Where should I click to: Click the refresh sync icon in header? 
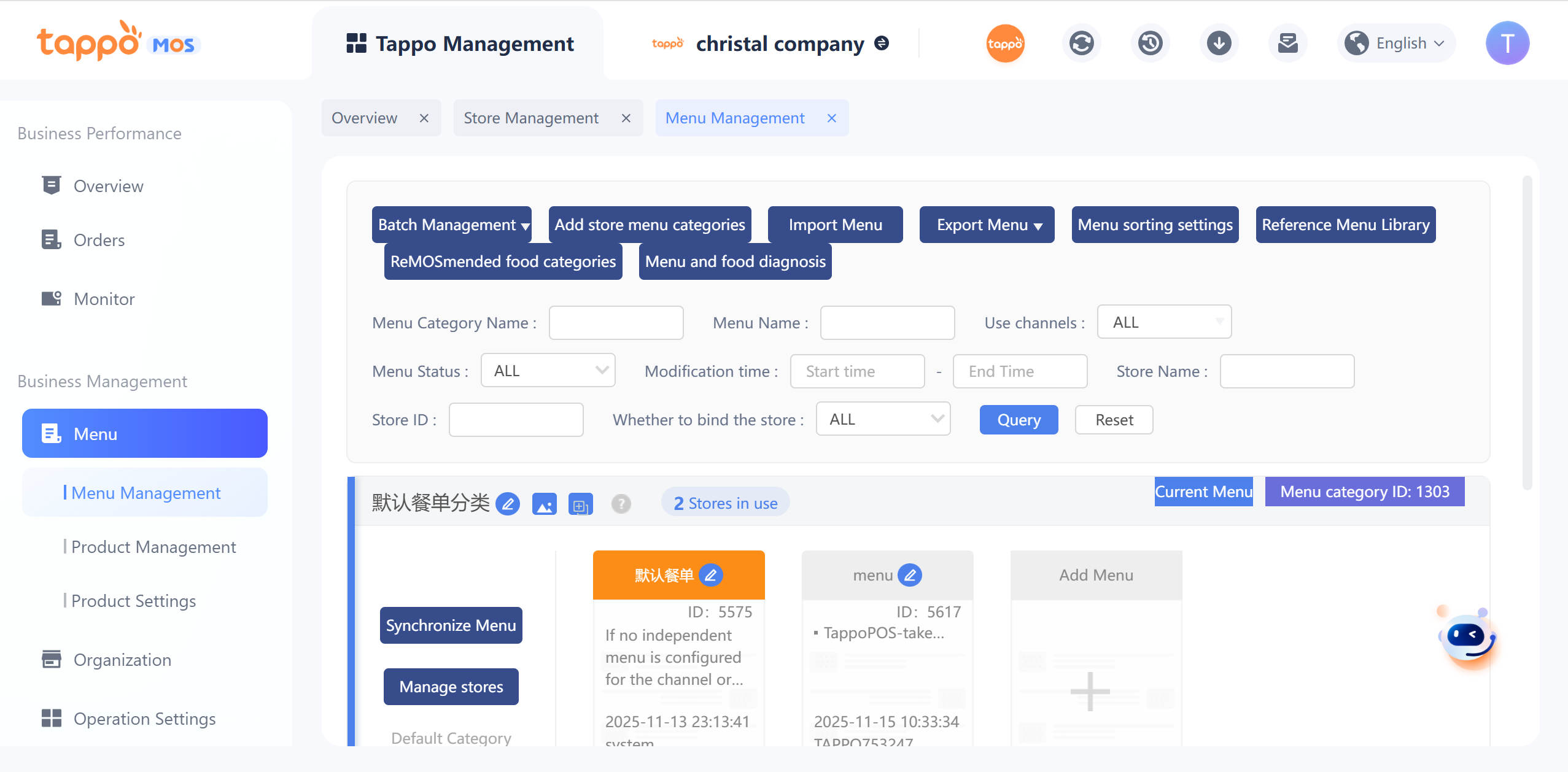1081,44
